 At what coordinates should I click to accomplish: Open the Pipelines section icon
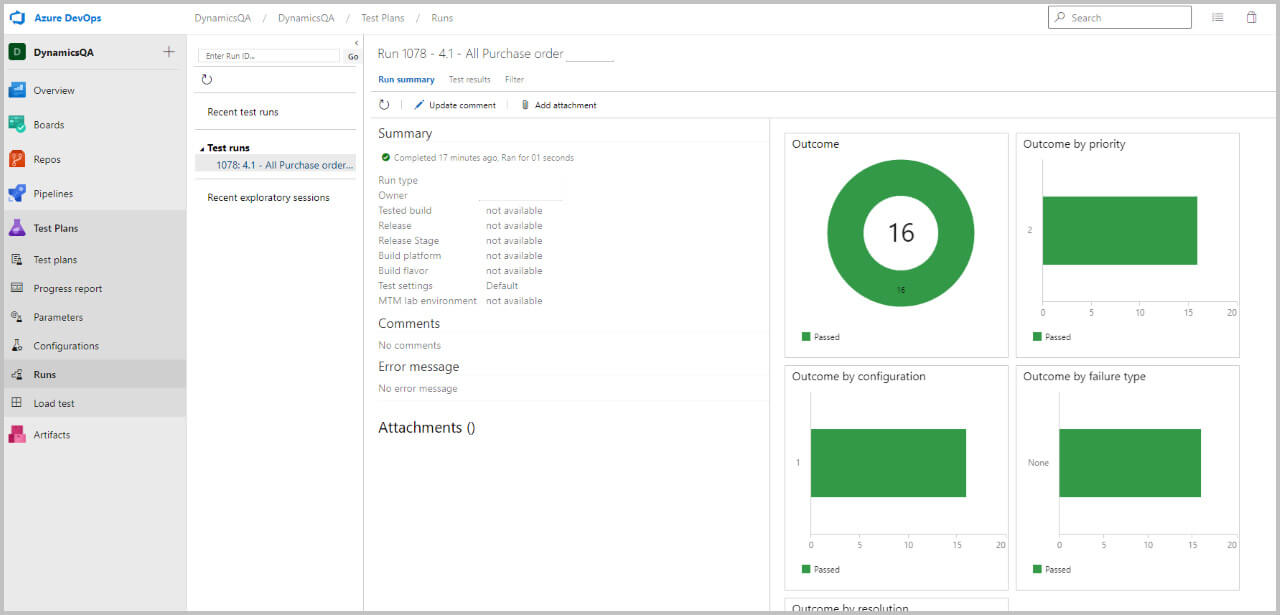tap(17, 193)
